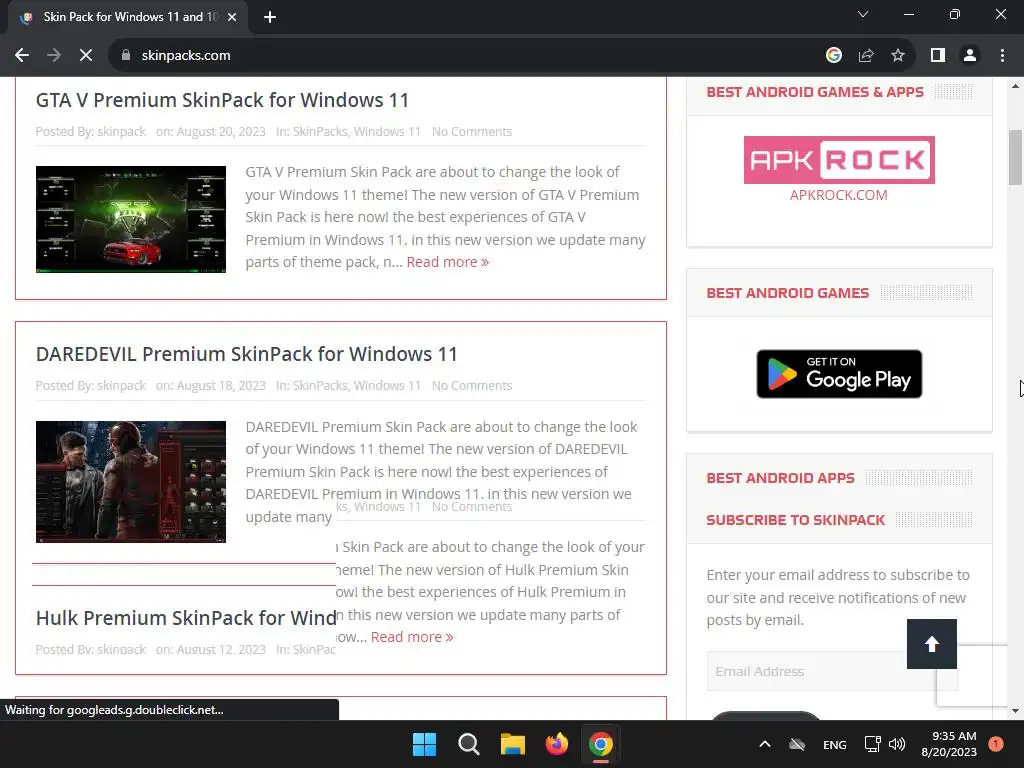Go back to the previous page
This screenshot has width=1024, height=768.
click(22, 56)
